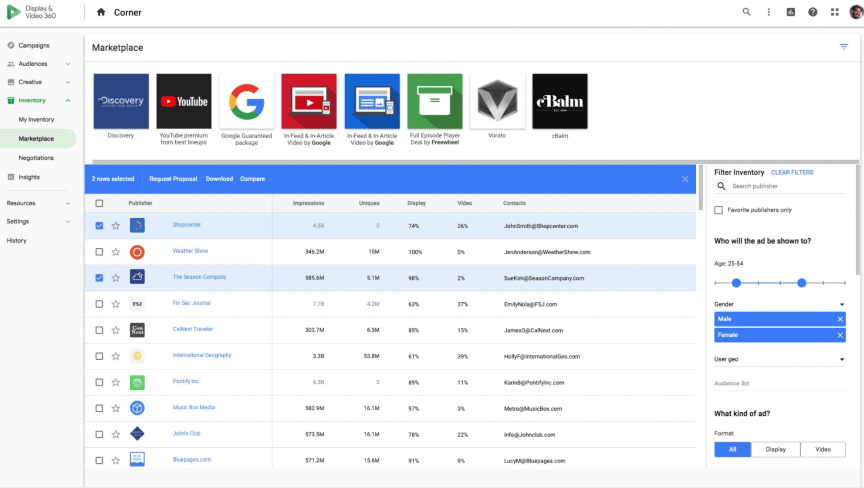Check the International Geography checkbox
864x488 pixels.
pyautogui.click(x=99, y=356)
